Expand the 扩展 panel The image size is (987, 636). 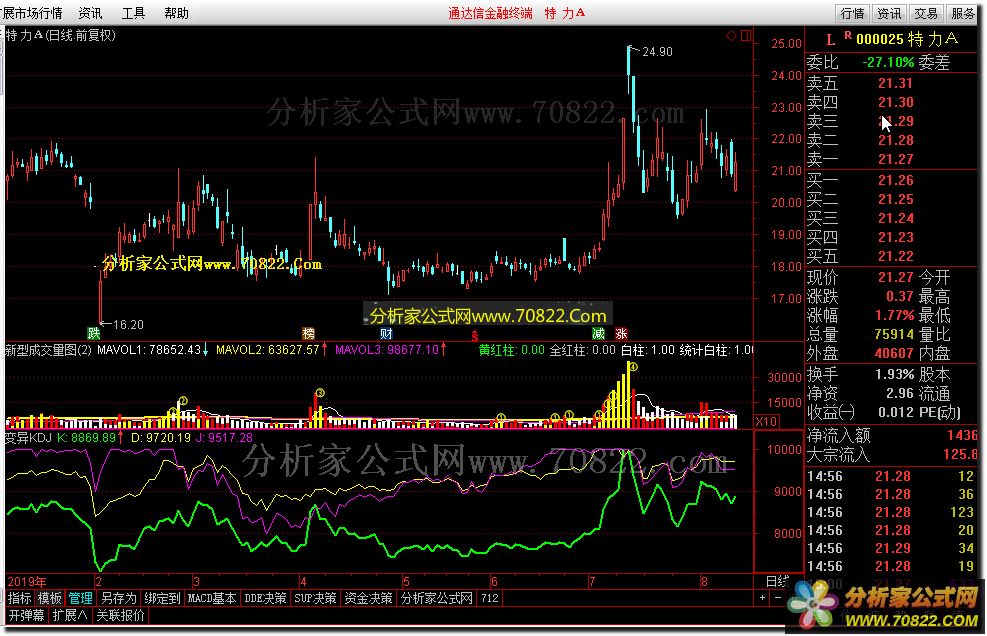[69, 615]
